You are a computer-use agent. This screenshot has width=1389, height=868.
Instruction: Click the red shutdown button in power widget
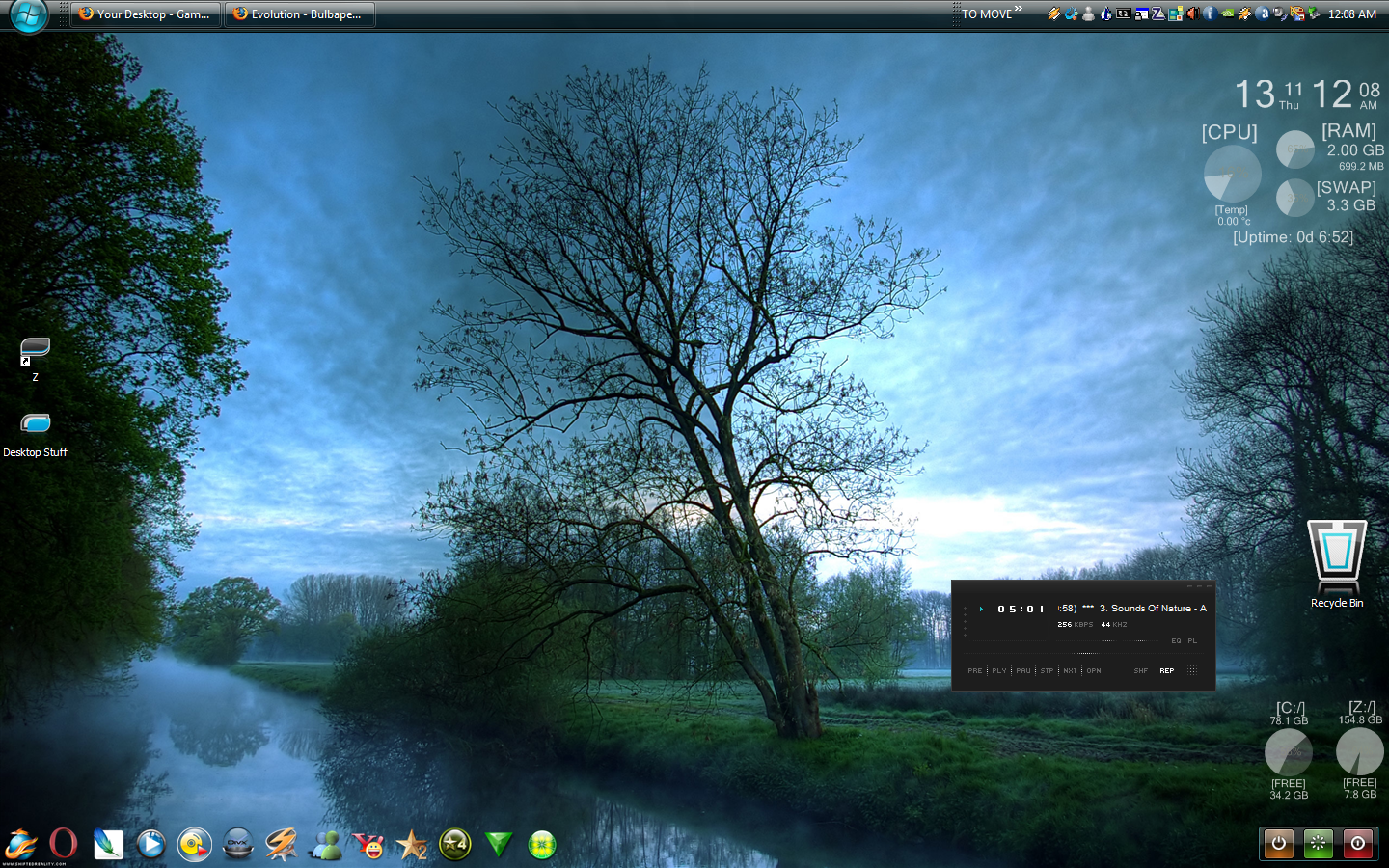tap(1357, 843)
